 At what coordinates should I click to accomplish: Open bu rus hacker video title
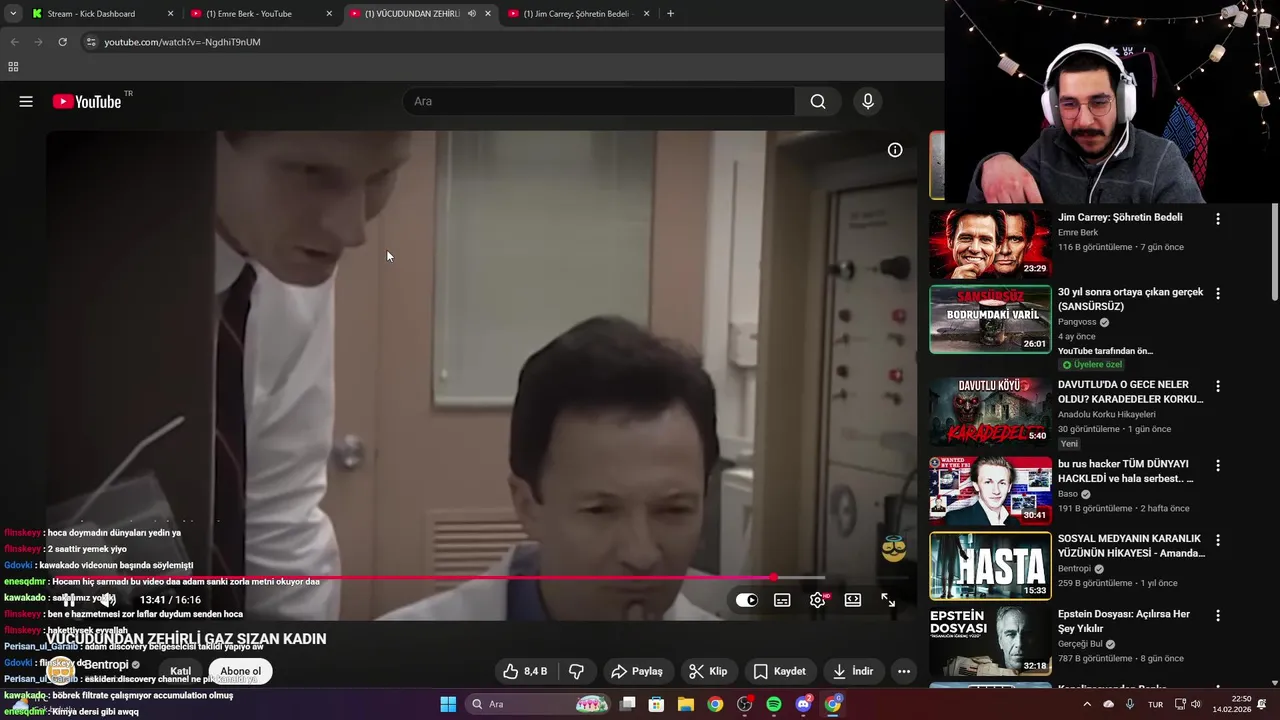coord(1126,471)
